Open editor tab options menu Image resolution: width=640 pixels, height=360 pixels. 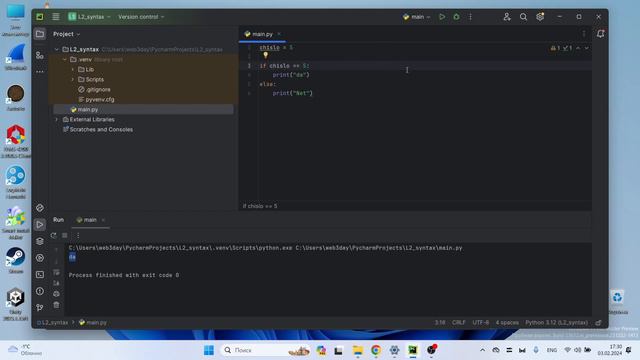coord(584,34)
